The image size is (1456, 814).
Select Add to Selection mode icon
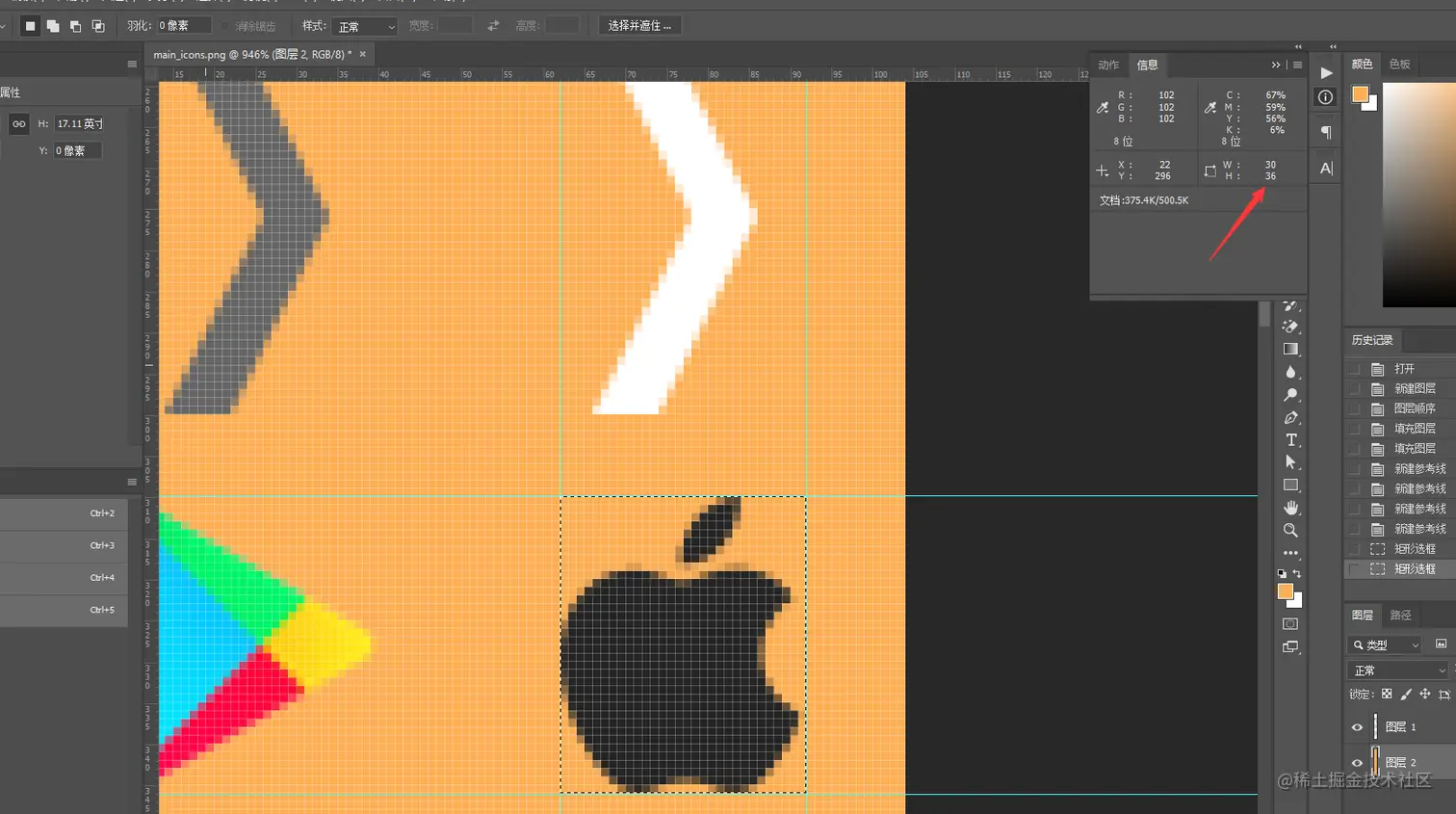click(53, 26)
